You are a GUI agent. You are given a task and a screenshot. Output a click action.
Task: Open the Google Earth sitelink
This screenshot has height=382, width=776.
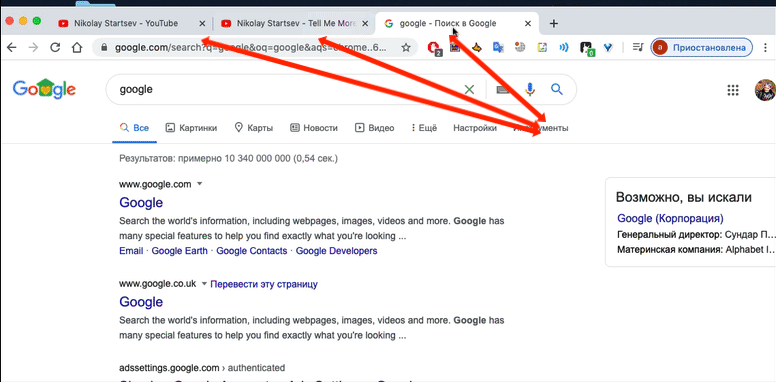tap(180, 251)
